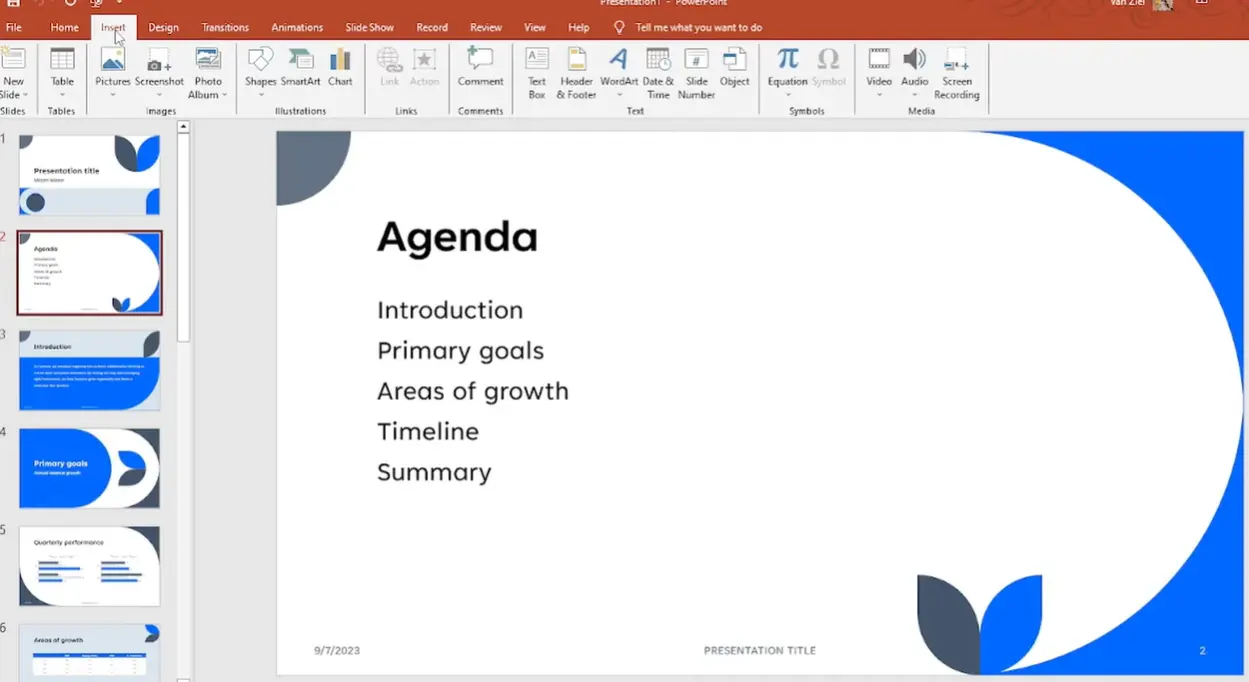Switch to the Design tab
Screen dimensions: 1249x682
163,27
